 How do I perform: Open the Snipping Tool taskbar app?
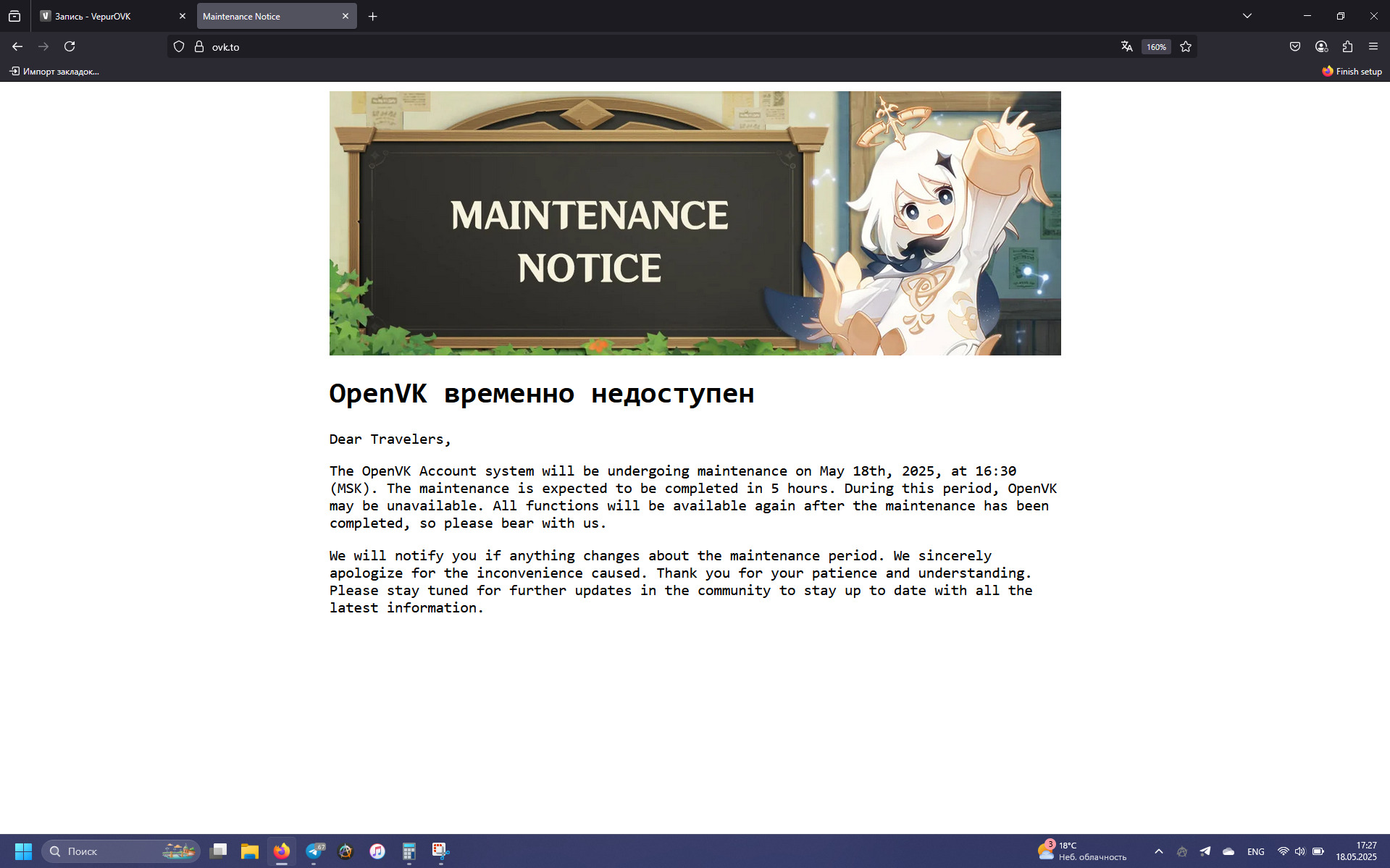(441, 851)
